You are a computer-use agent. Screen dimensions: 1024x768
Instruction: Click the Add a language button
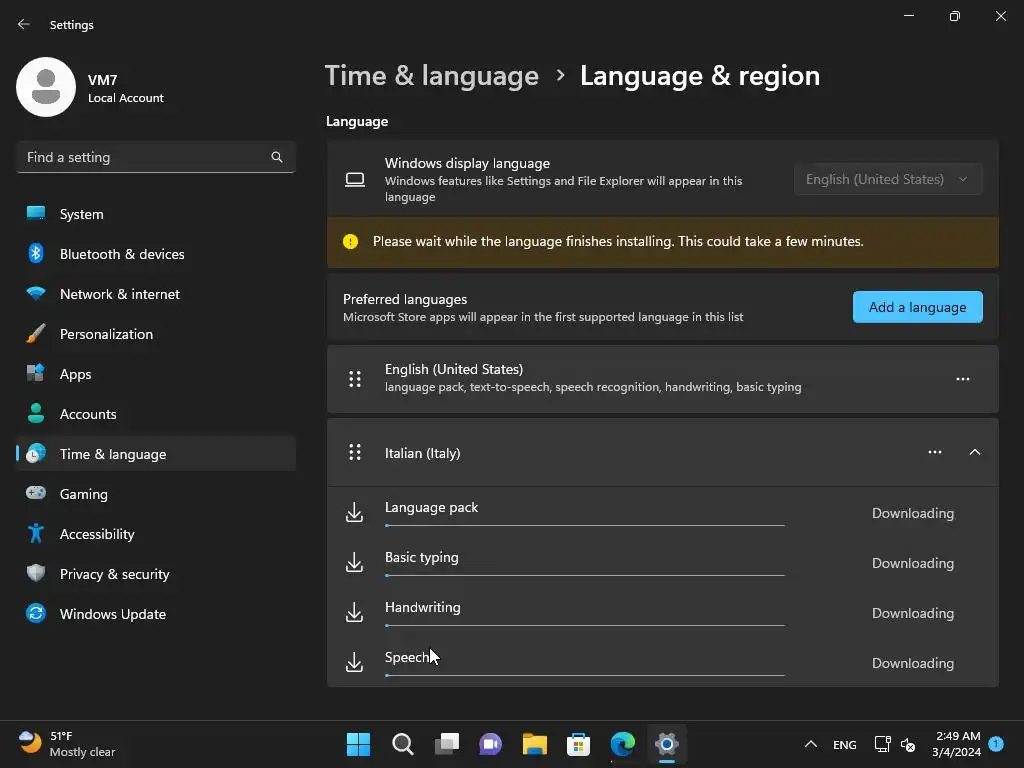[x=918, y=307]
